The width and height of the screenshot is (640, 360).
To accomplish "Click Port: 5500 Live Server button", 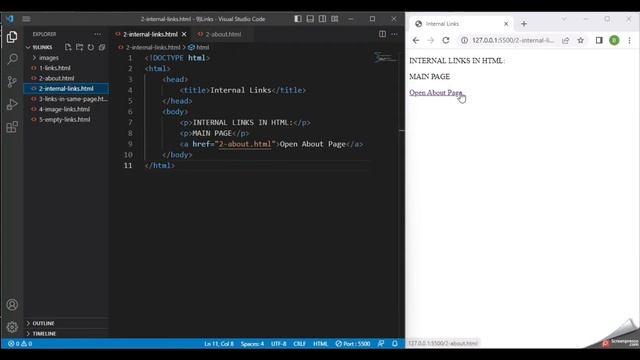I will (353, 344).
